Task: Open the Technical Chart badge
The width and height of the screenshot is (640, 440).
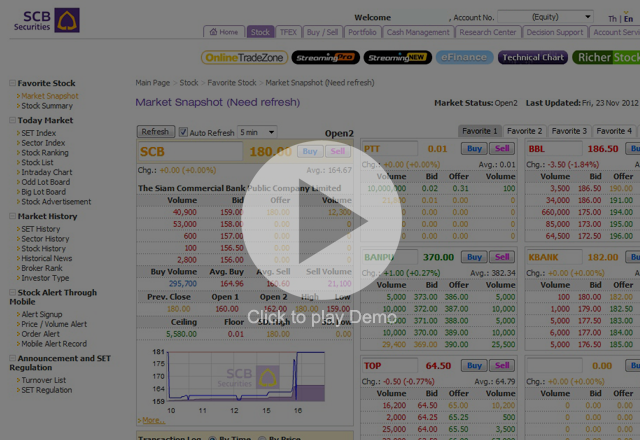Action: pos(533,58)
